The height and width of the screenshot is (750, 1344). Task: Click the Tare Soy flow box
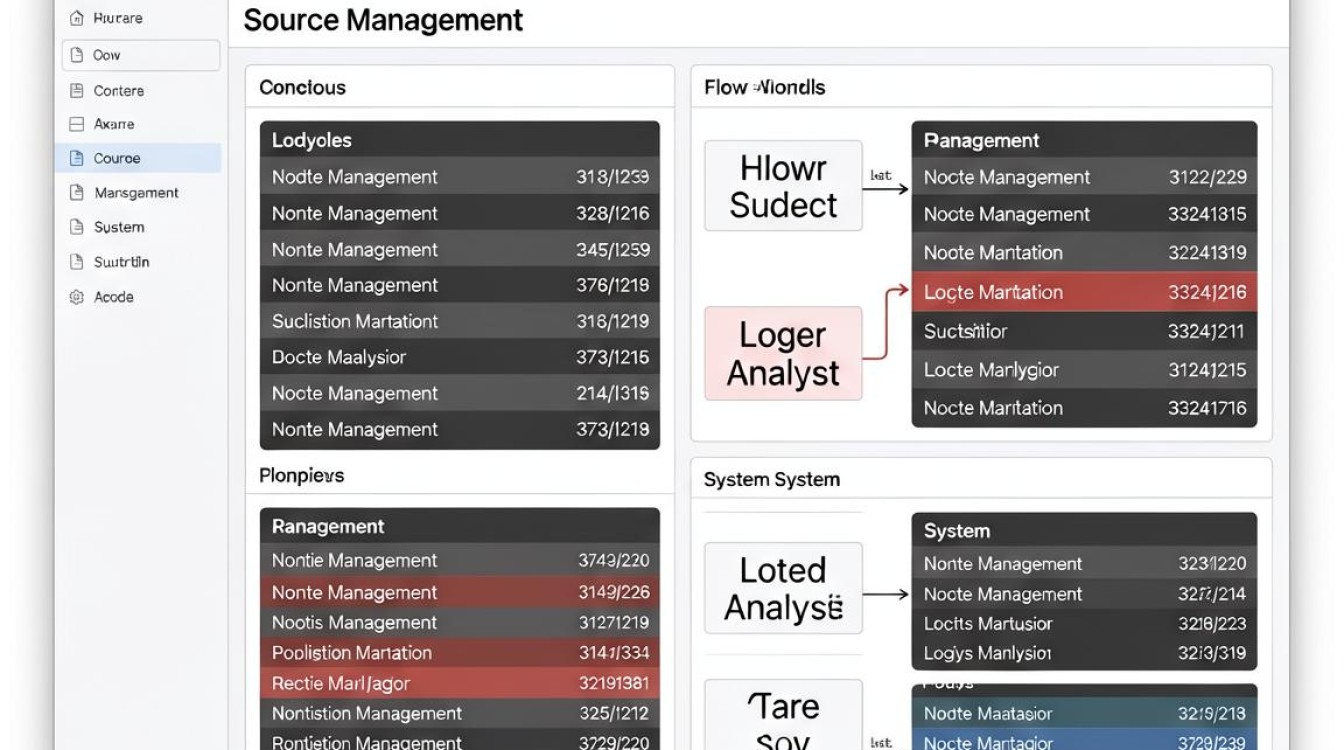[783, 716]
